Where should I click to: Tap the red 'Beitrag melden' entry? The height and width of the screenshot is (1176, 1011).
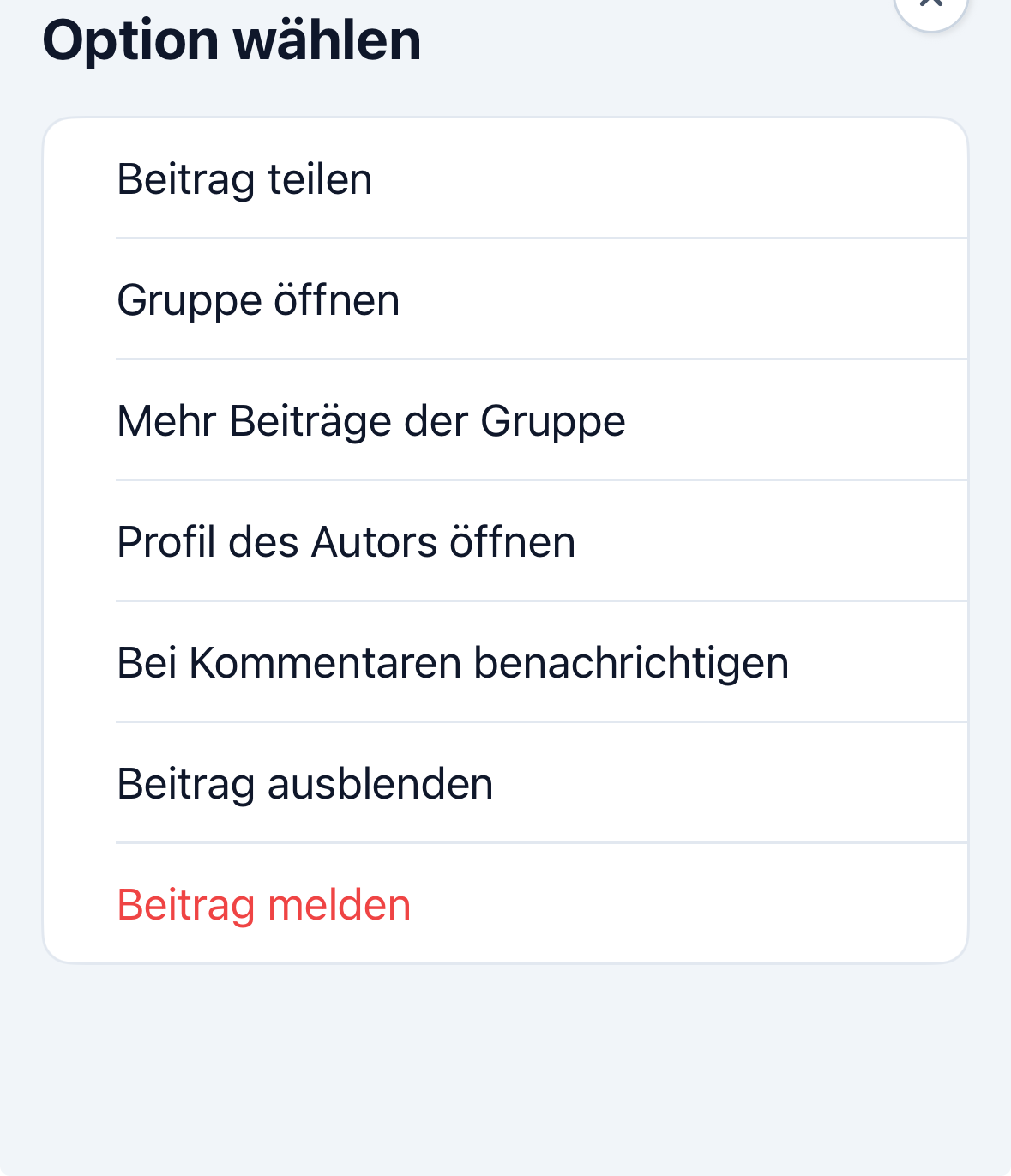pyautogui.click(x=264, y=905)
